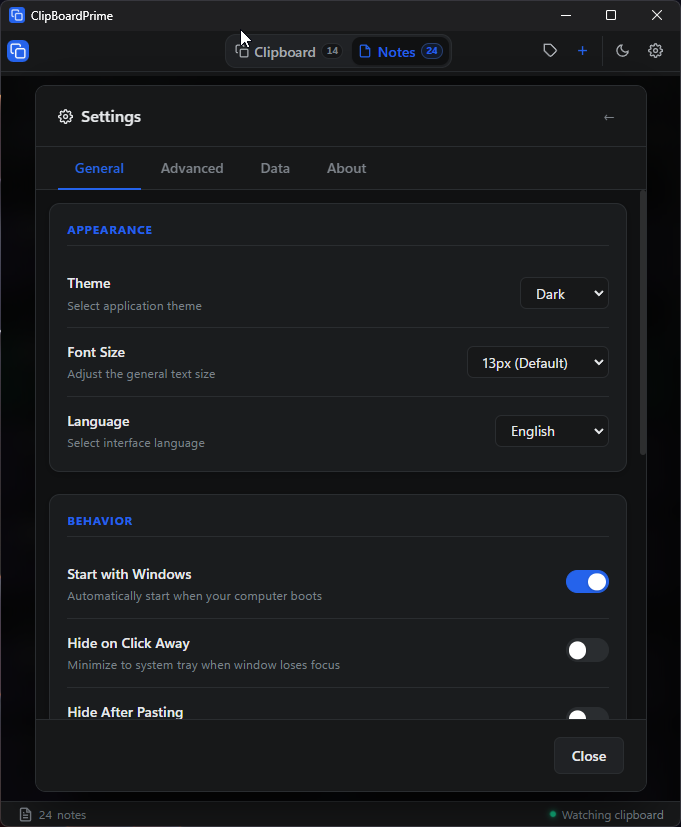Viewport: 681px width, 827px height.
Task: Click the 'Watching clipboard' status text
Action: 612,815
